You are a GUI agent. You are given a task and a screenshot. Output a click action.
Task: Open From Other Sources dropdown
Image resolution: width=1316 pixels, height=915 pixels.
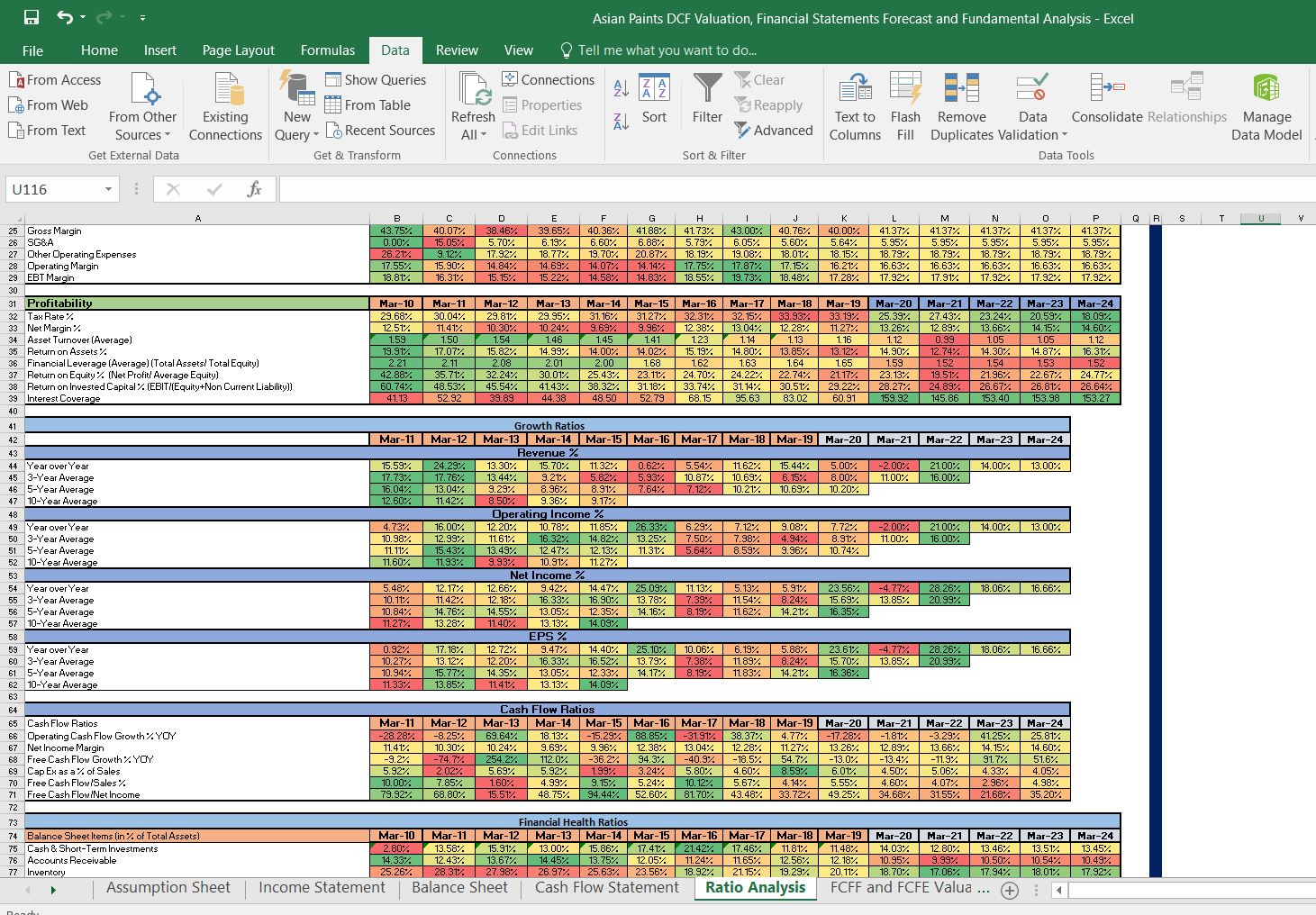(x=142, y=106)
